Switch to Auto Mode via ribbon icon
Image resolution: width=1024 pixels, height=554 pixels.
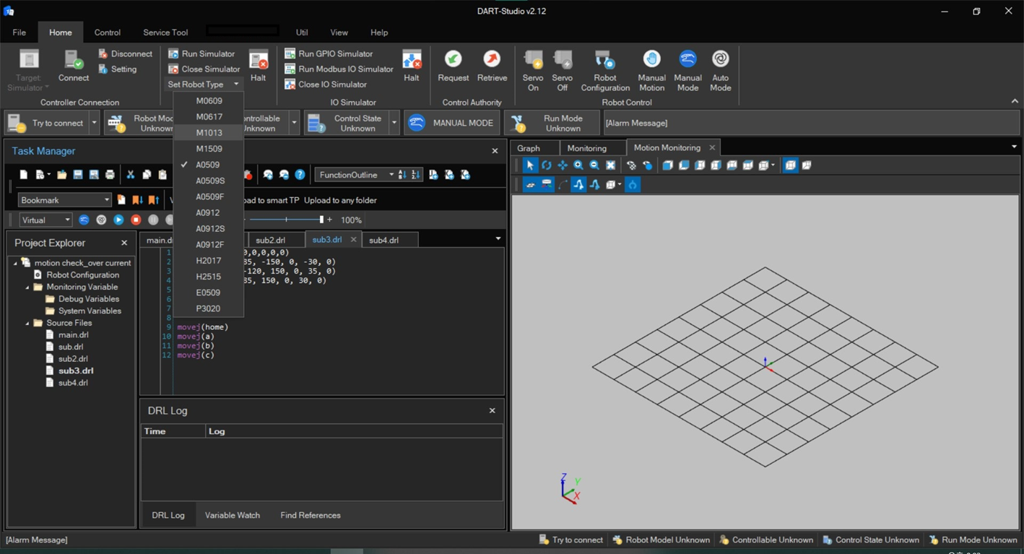pos(720,59)
